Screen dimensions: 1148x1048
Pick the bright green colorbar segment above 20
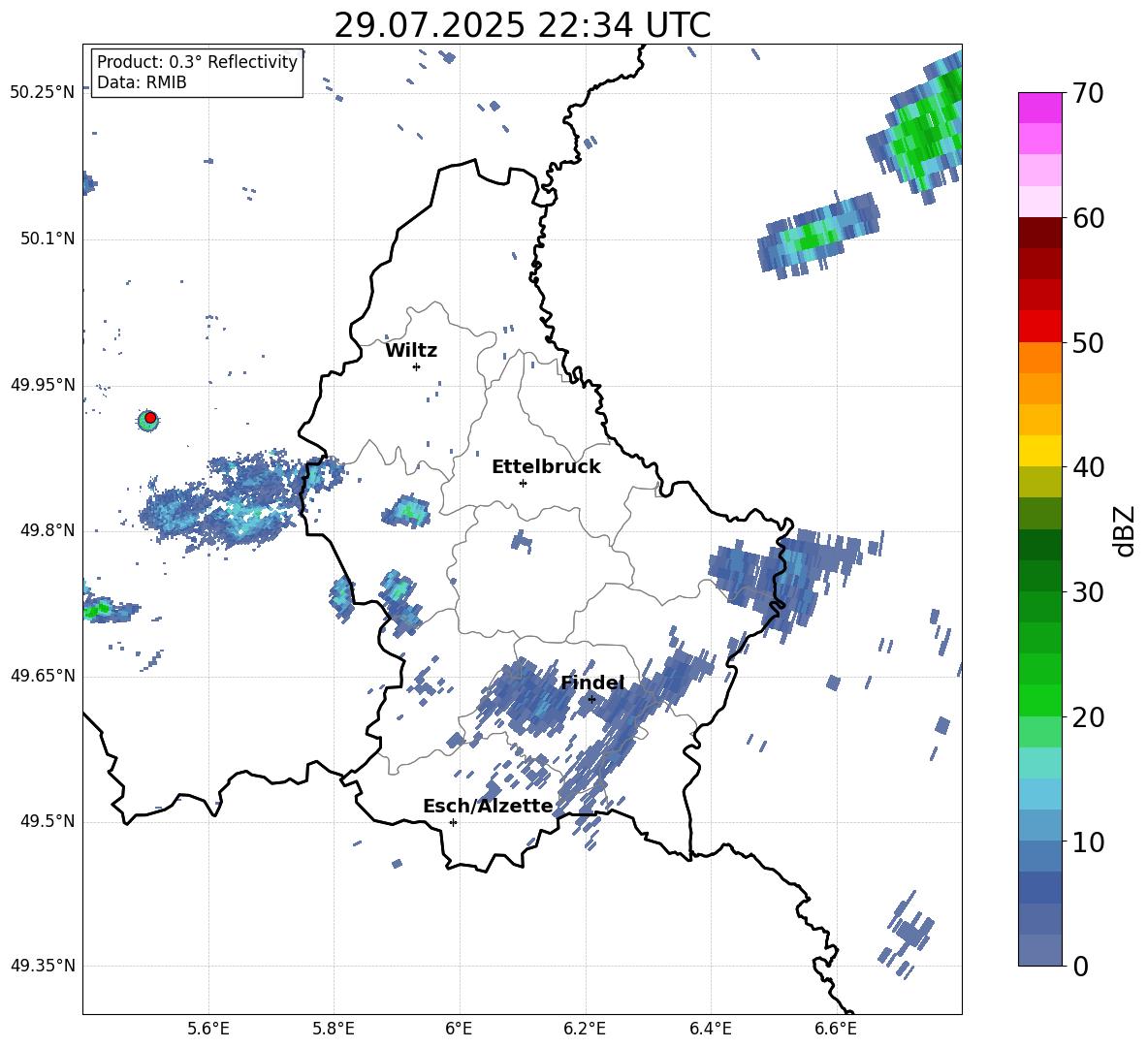click(1039, 700)
